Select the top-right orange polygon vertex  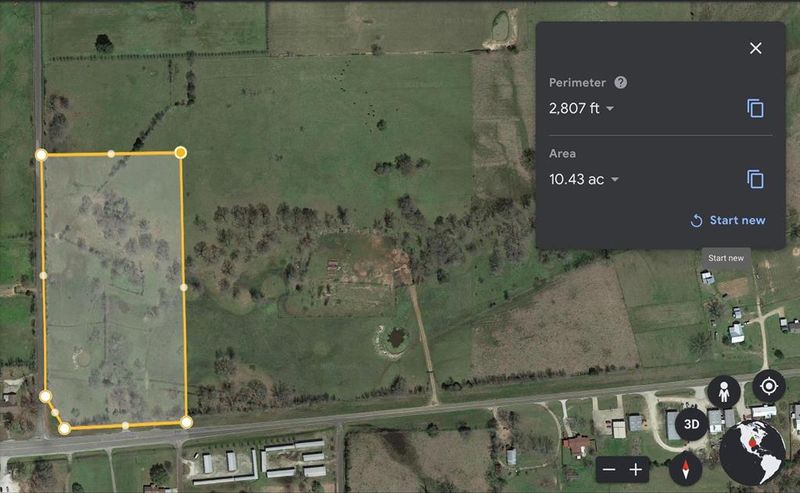click(x=181, y=153)
